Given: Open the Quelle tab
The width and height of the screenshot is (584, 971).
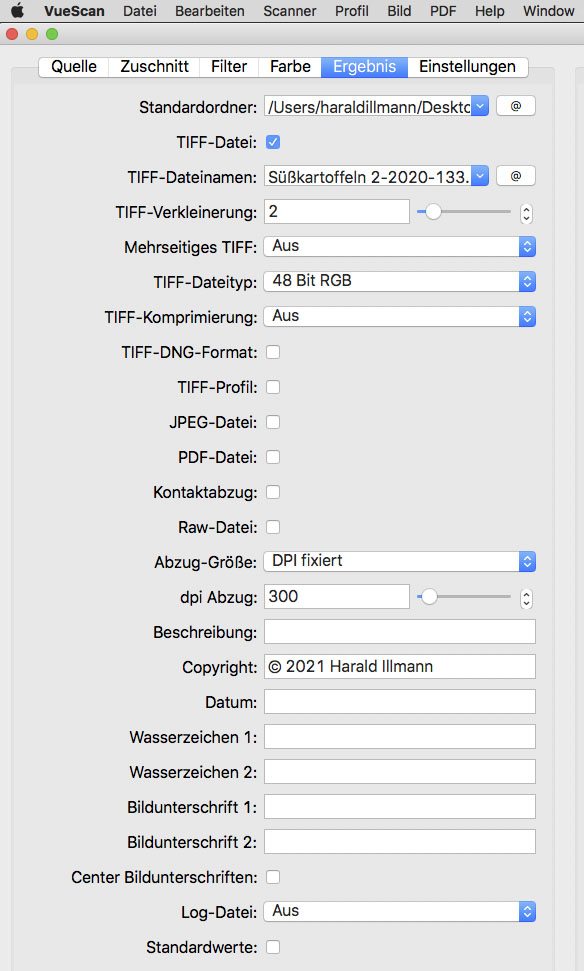Looking at the screenshot, I should pyautogui.click(x=74, y=67).
